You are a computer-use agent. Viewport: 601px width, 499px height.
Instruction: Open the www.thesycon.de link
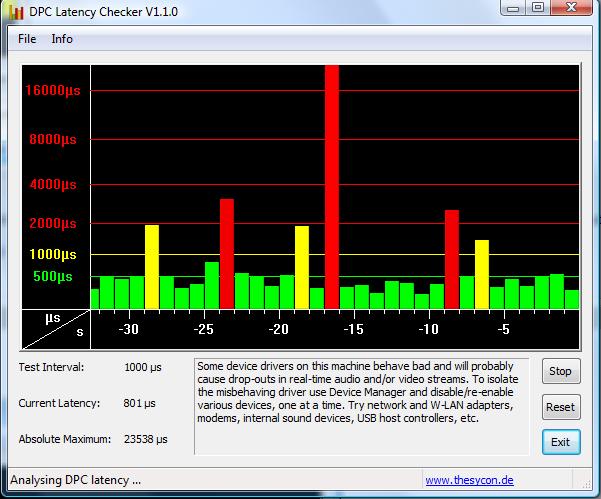[x=469, y=480]
